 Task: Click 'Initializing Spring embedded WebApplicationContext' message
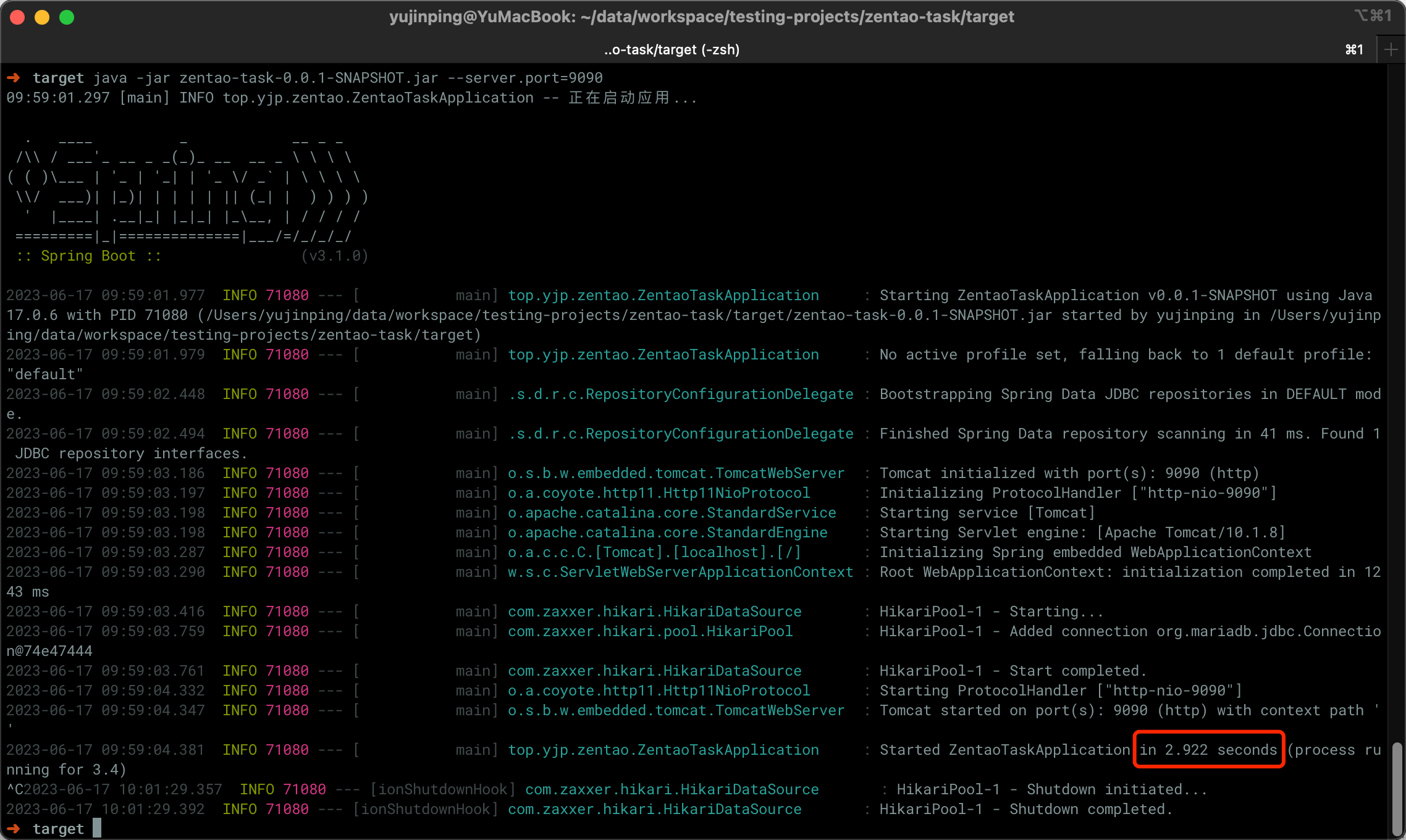point(1095,552)
